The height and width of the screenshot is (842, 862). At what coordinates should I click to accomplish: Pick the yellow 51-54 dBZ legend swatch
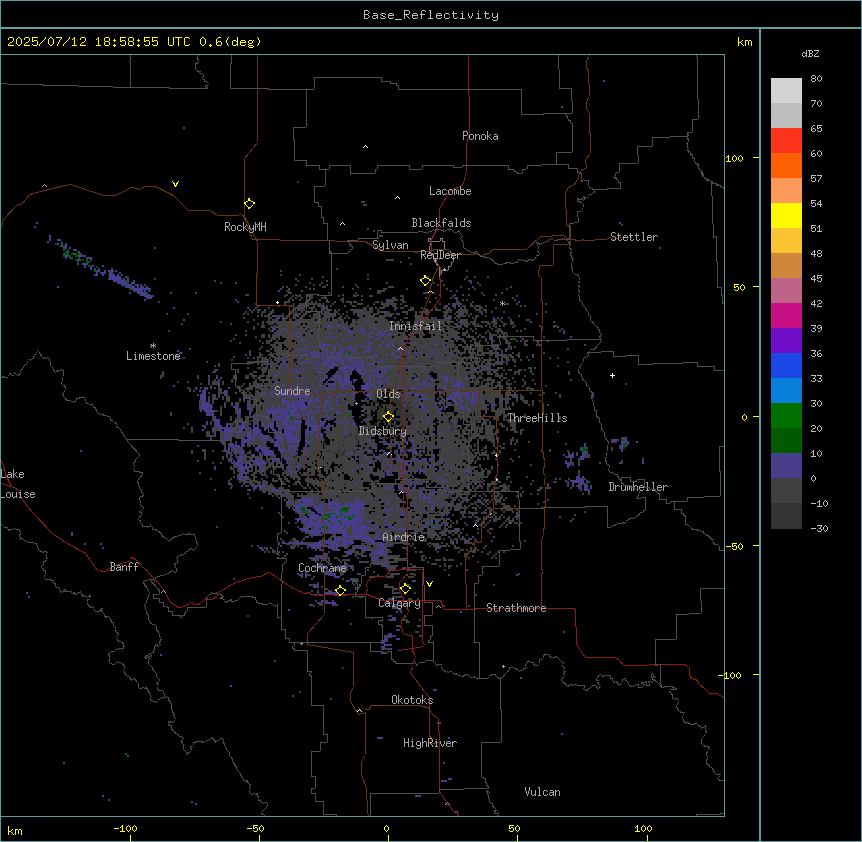click(786, 215)
